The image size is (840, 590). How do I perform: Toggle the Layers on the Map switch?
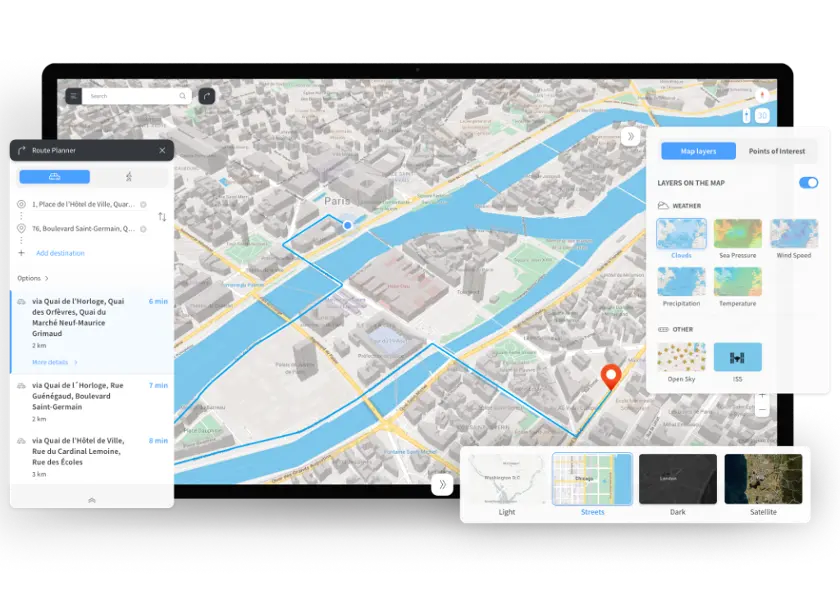pyautogui.click(x=808, y=183)
